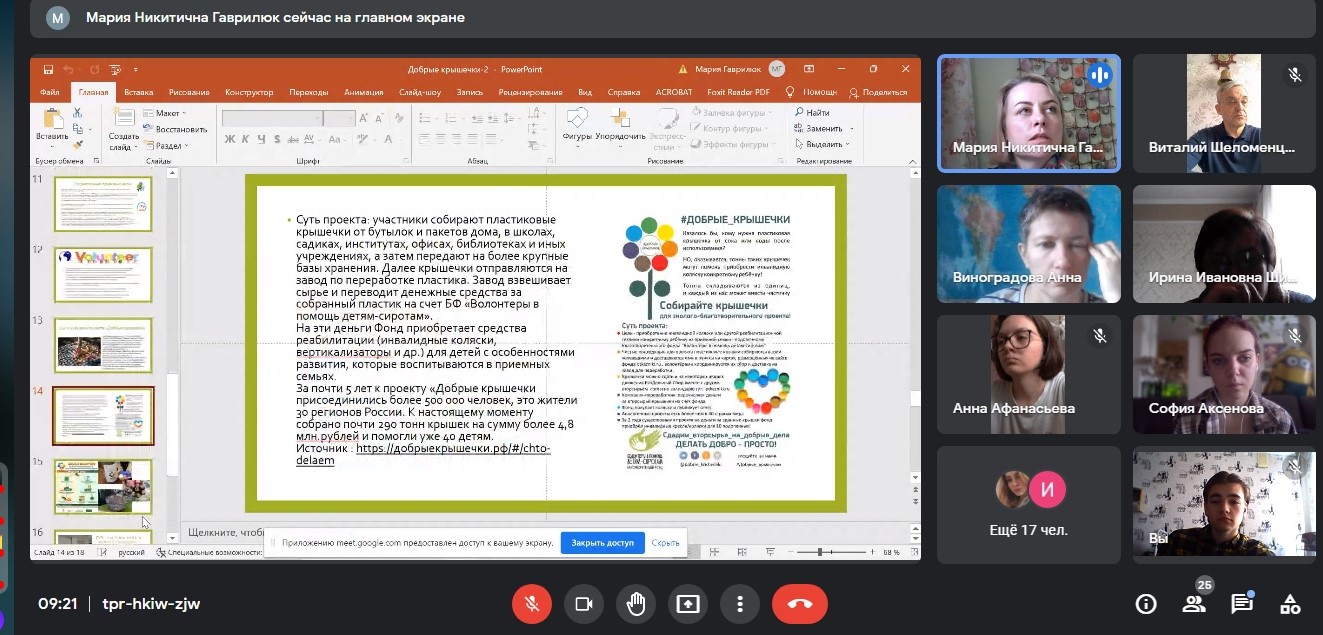1323x635 pixels.
Task: Switch to the Вставка ribbon tab
Action: [139, 92]
